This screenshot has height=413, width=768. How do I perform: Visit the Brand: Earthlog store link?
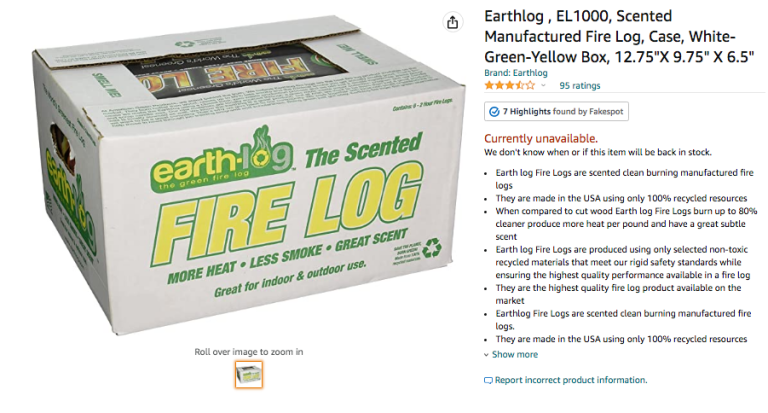516,73
